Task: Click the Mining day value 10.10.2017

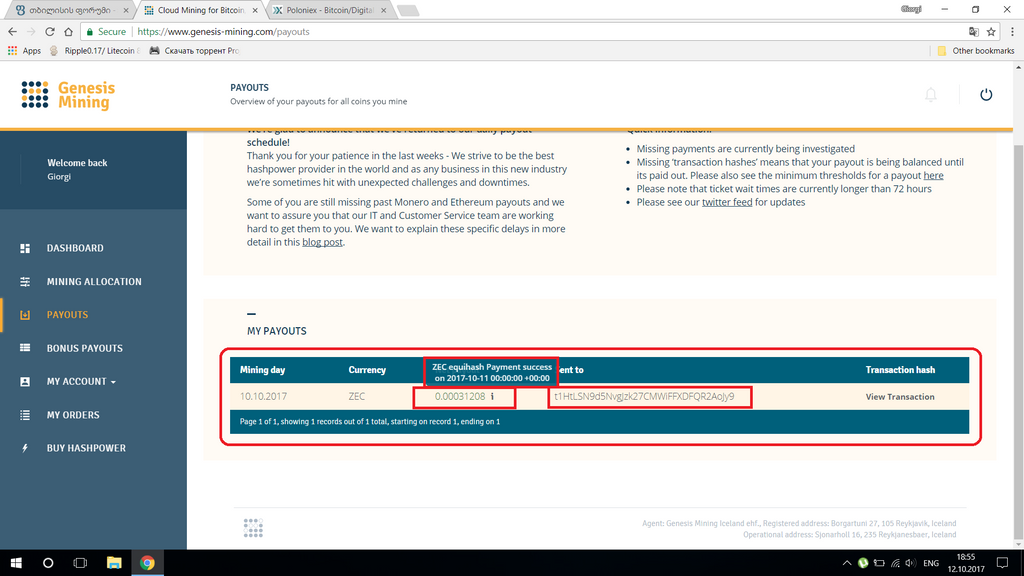Action: [263, 396]
